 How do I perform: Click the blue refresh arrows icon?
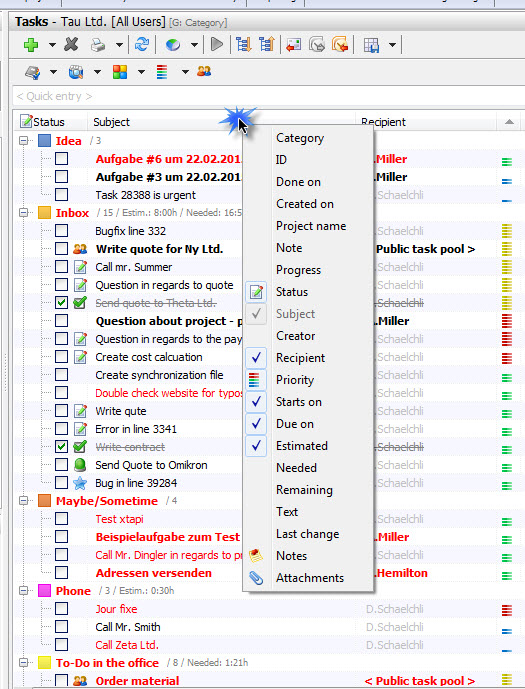pyautogui.click(x=141, y=44)
